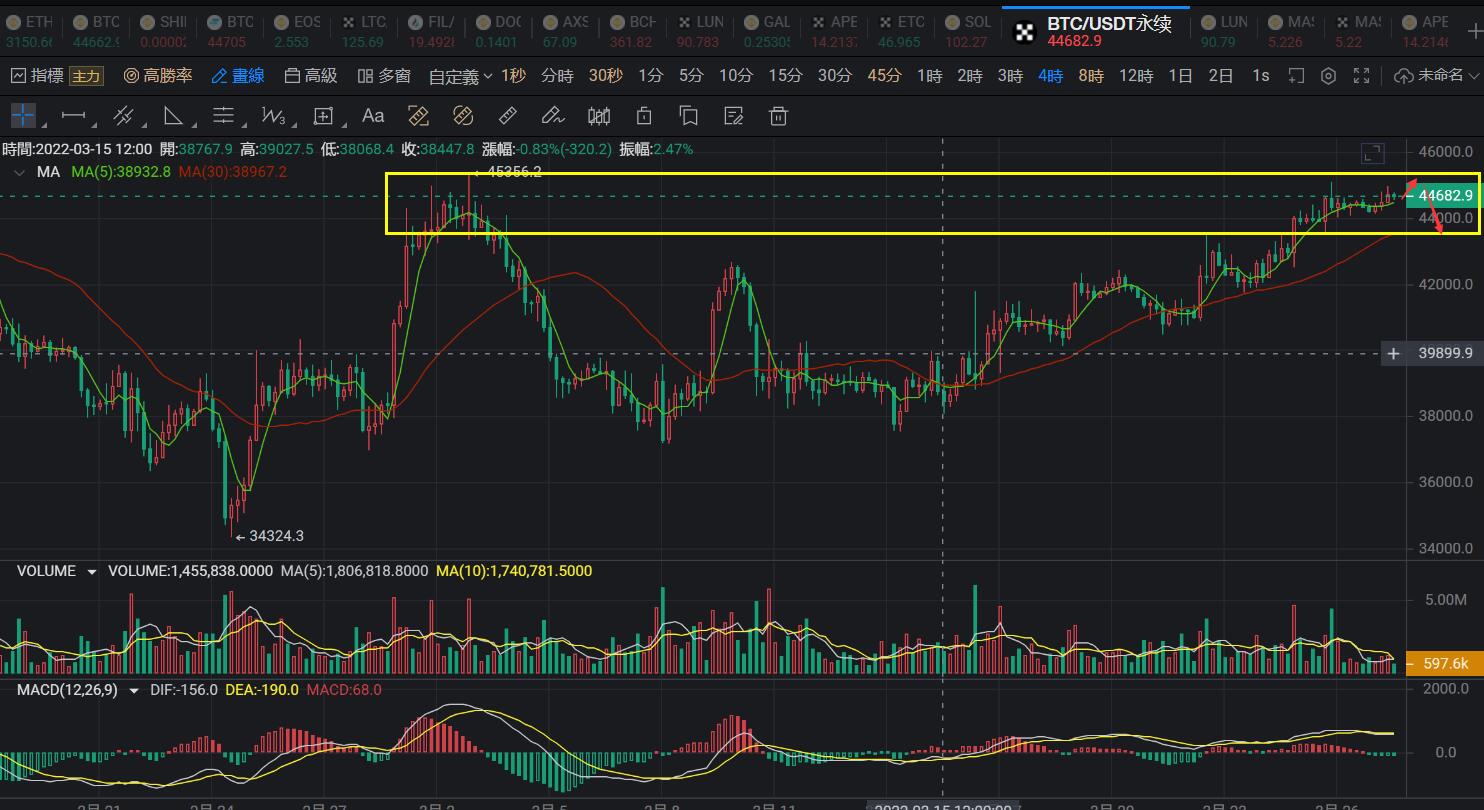Set interval to 1秒
The height and width of the screenshot is (810, 1484).
click(x=513, y=76)
